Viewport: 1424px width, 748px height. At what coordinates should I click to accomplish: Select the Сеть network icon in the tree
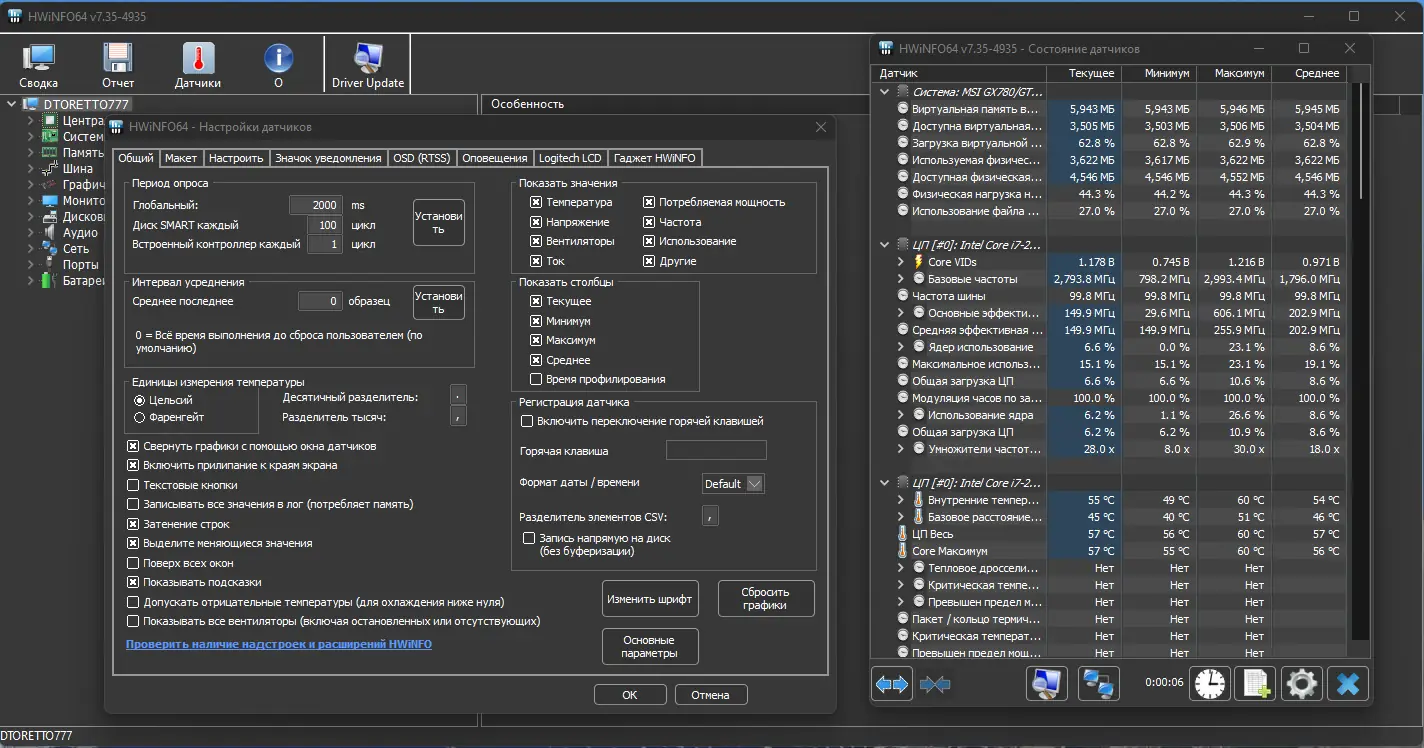coord(49,249)
